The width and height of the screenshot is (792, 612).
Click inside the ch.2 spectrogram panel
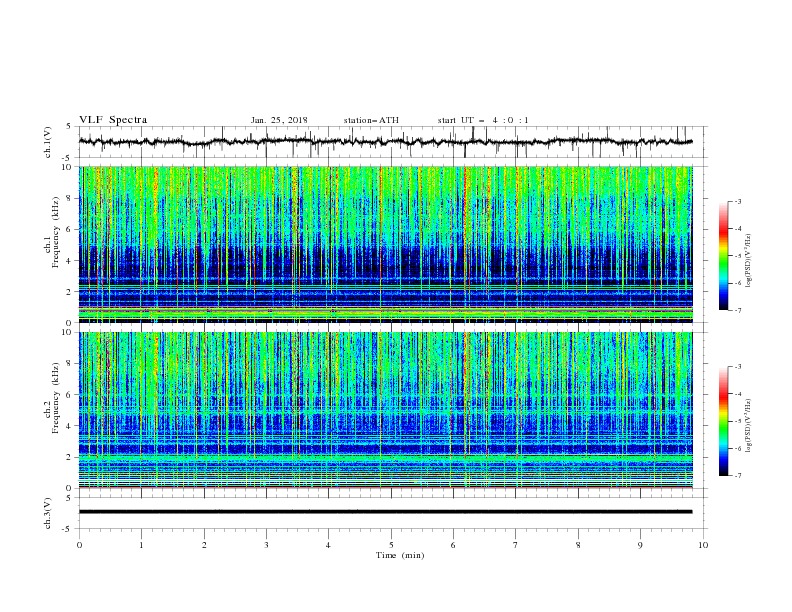(x=386, y=410)
